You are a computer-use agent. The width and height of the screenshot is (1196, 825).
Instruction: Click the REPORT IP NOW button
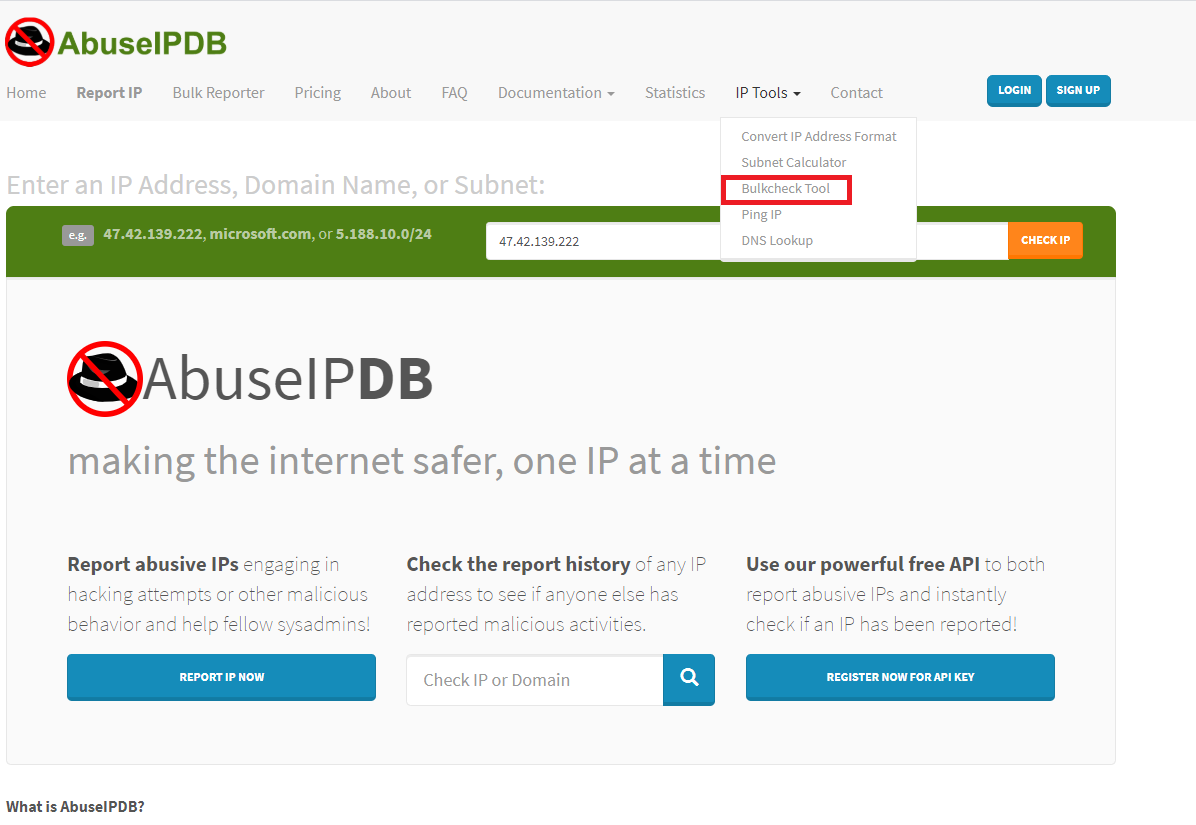[x=221, y=677]
